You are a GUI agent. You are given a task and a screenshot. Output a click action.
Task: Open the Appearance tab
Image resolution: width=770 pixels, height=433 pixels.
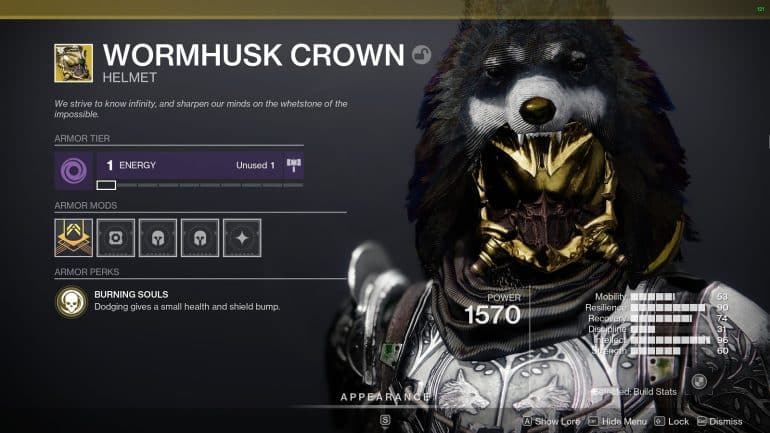pos(385,397)
